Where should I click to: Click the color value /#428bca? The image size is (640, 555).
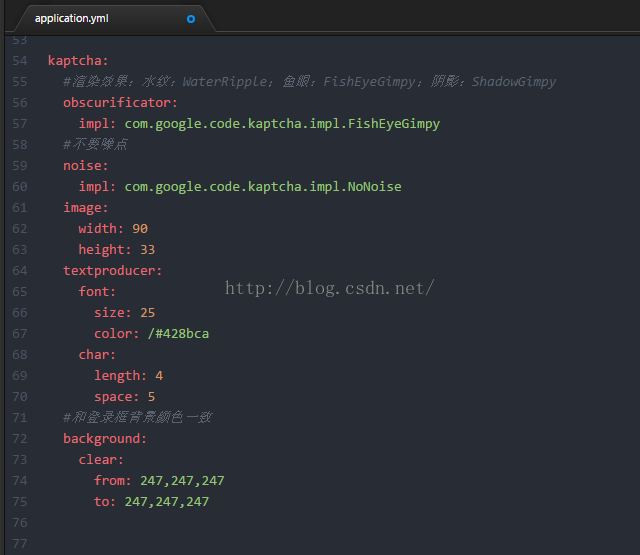coord(178,334)
